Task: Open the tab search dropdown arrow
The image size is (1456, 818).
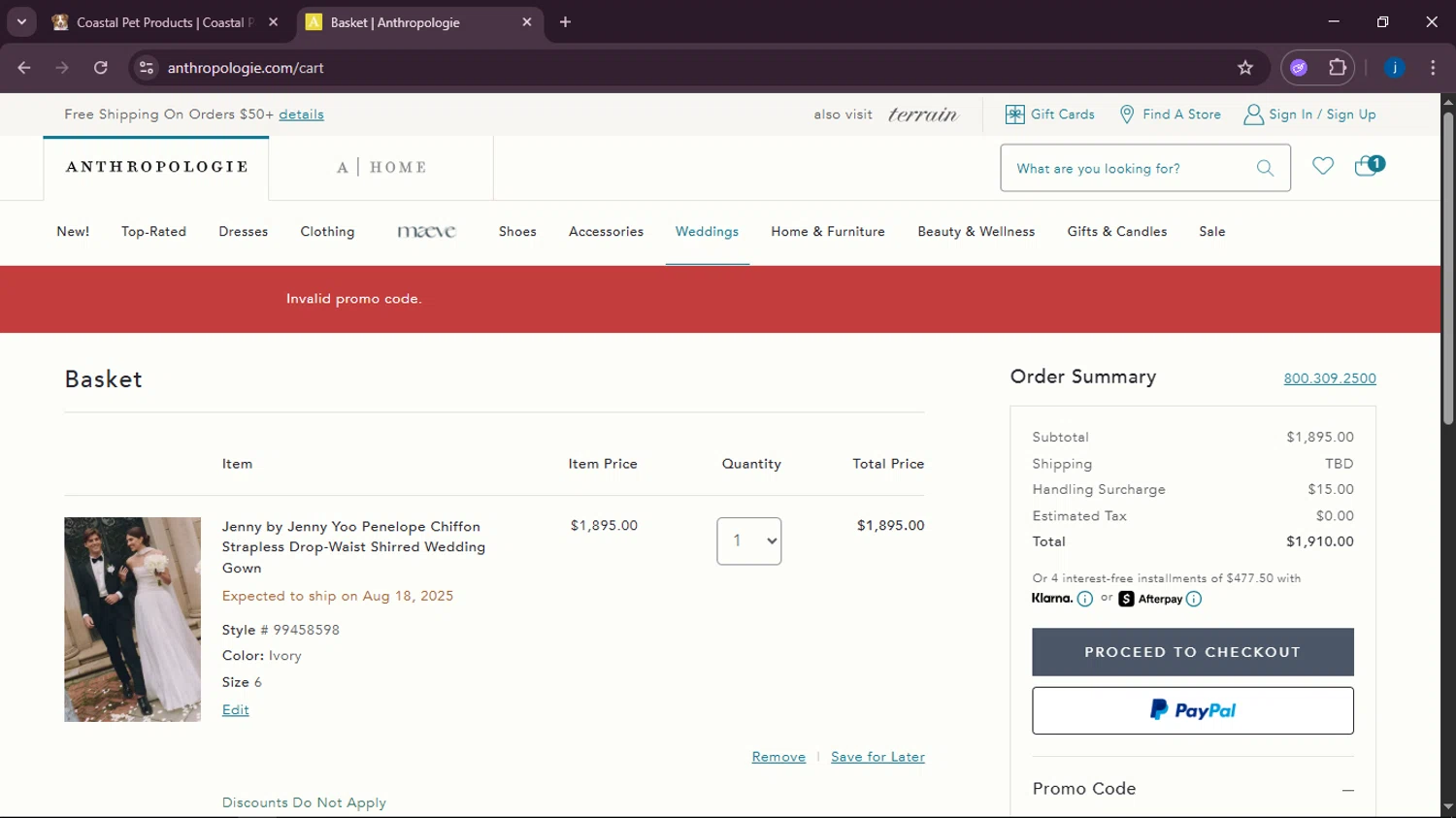Action: pyautogui.click(x=21, y=21)
